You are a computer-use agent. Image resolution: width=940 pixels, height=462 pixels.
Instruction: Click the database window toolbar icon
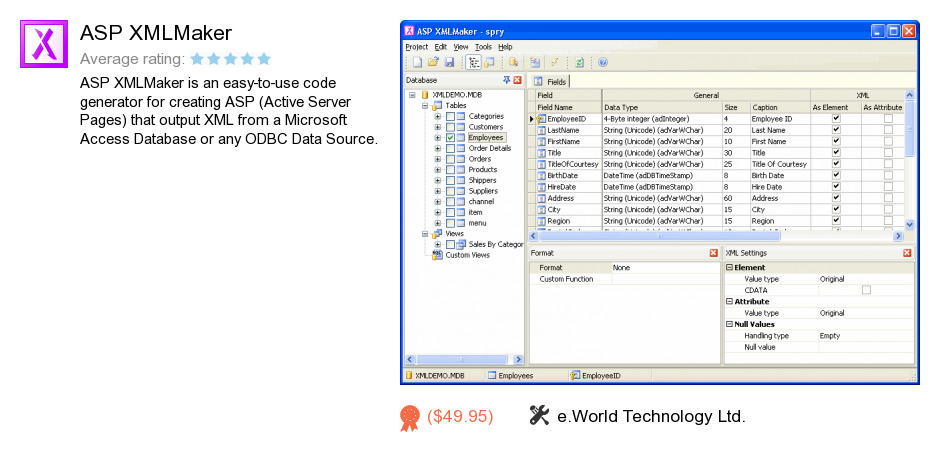pyautogui.click(x=489, y=62)
